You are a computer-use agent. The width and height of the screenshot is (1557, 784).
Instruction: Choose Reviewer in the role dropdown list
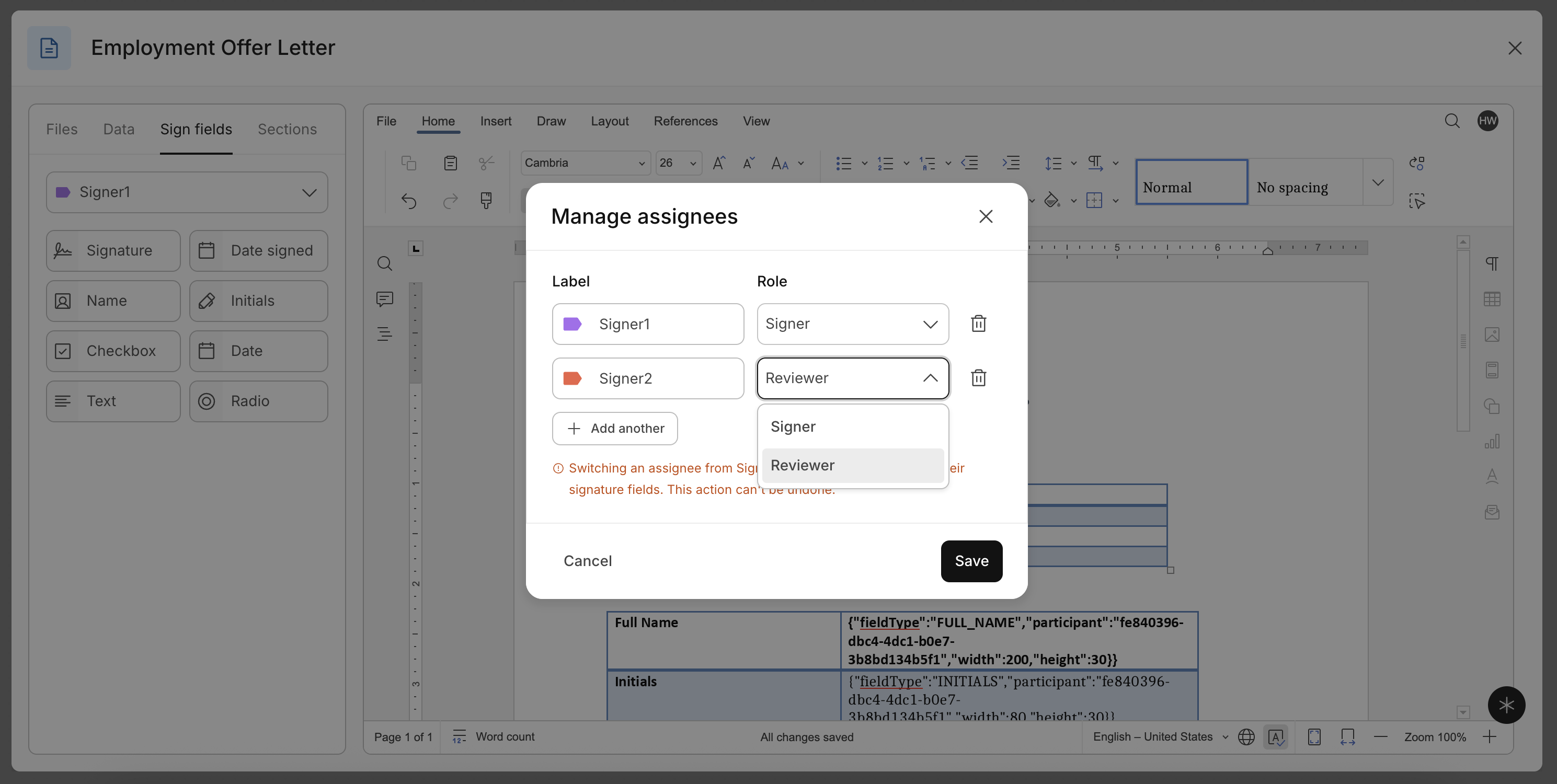click(853, 465)
